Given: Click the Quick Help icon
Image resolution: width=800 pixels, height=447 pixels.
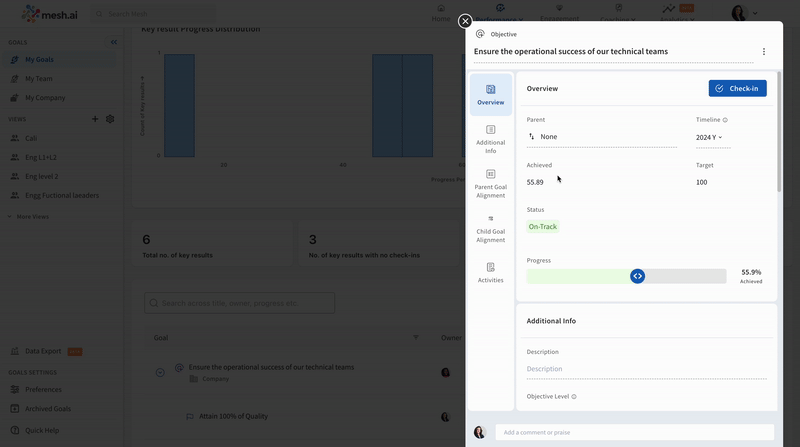Looking at the screenshot, I should coord(14,430).
